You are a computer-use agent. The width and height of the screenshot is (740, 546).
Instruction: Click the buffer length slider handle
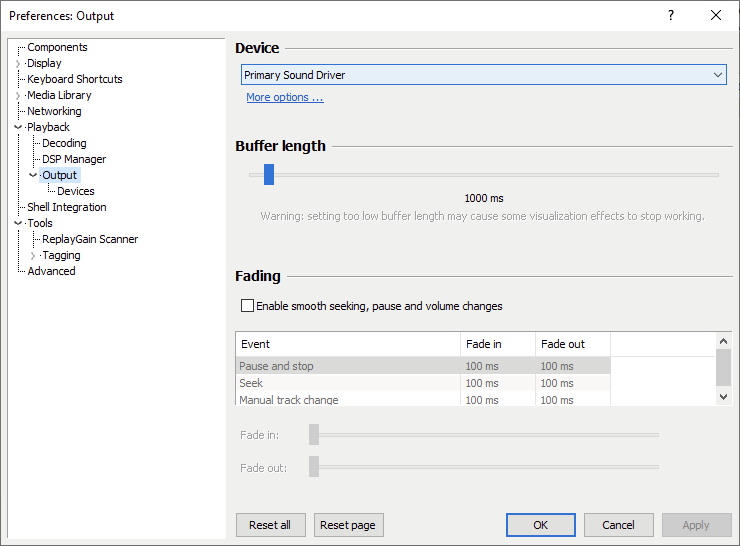coord(269,175)
